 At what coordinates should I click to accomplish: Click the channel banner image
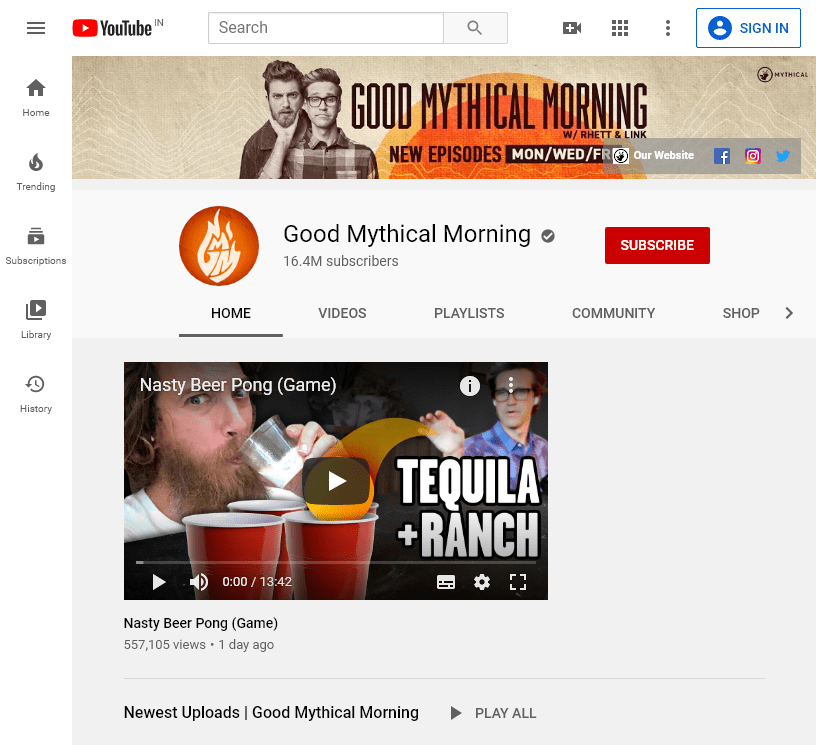[x=444, y=118]
